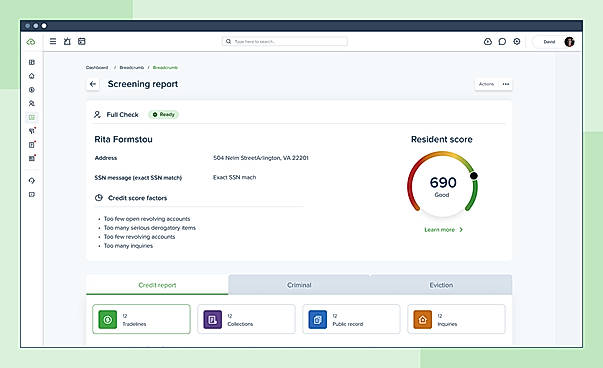
Task: Open the David user avatar
Action: (570, 42)
